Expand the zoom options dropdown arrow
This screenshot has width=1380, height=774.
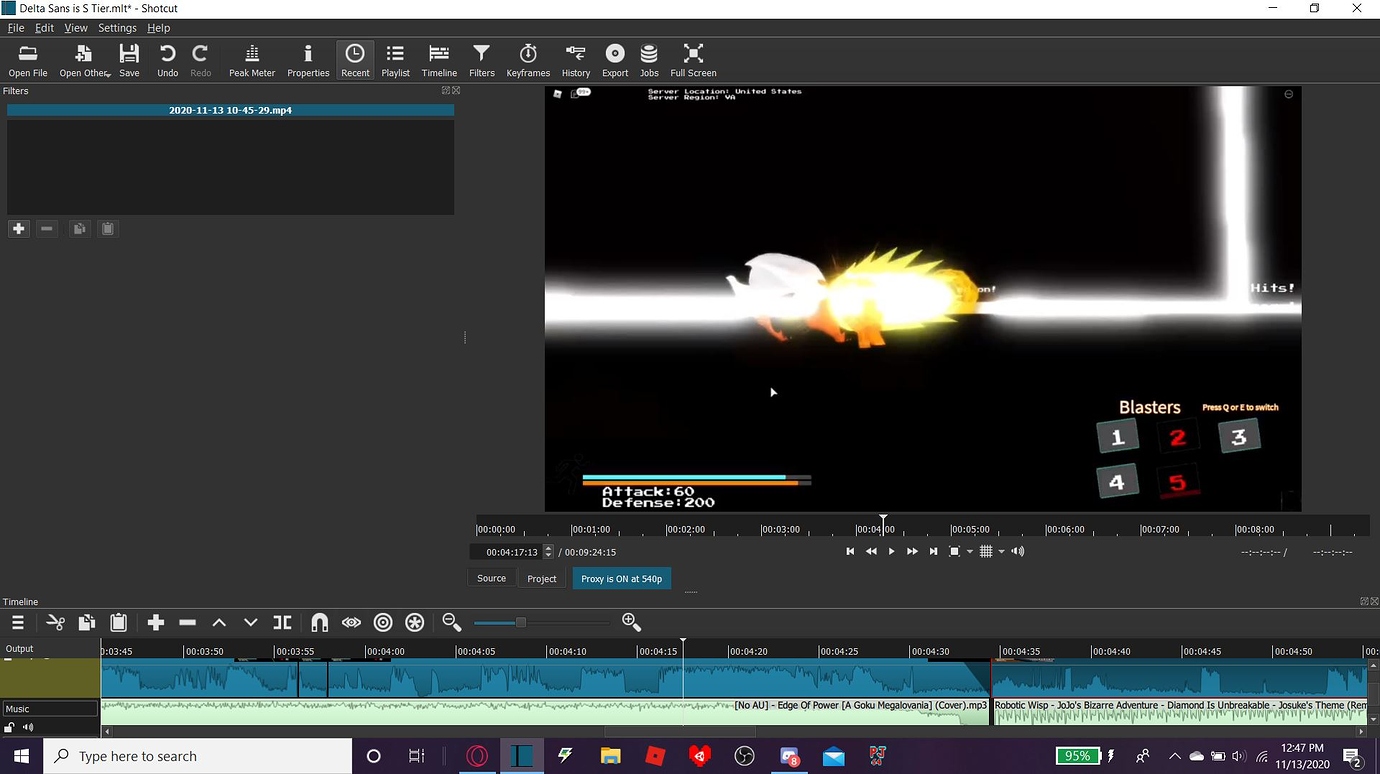tap(969, 552)
